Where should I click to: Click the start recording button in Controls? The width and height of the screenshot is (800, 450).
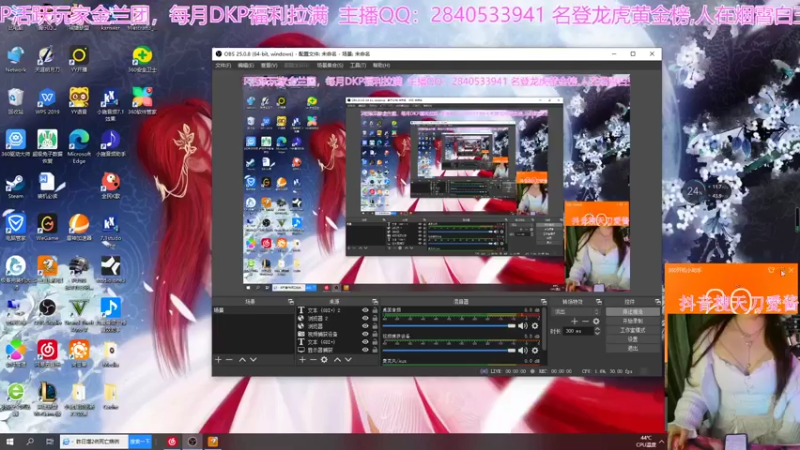(633, 321)
